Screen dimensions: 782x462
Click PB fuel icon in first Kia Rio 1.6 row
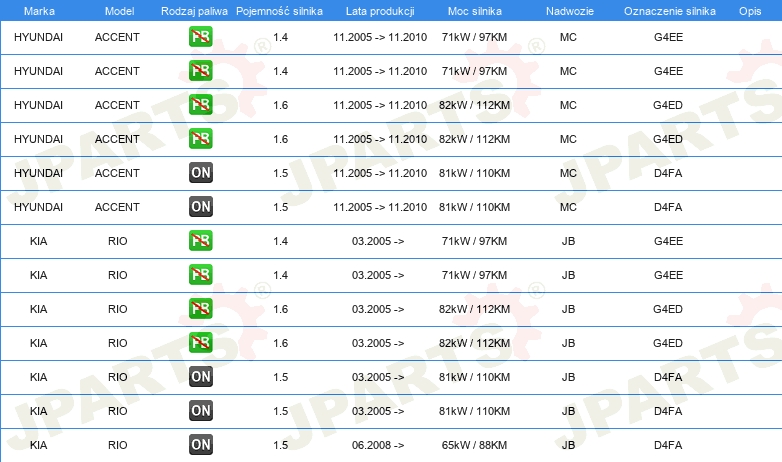200,308
